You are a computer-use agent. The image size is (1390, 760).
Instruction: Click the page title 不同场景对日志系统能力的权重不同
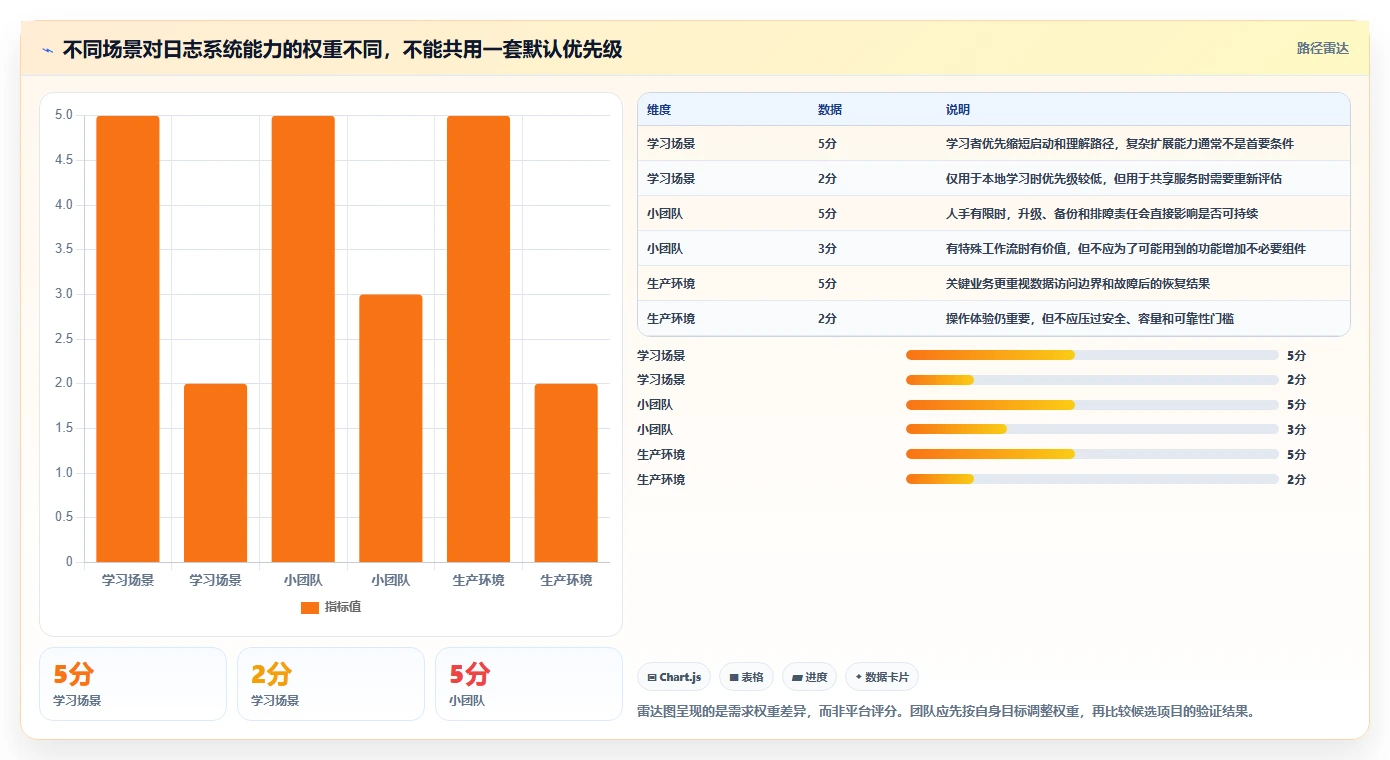pos(342,50)
